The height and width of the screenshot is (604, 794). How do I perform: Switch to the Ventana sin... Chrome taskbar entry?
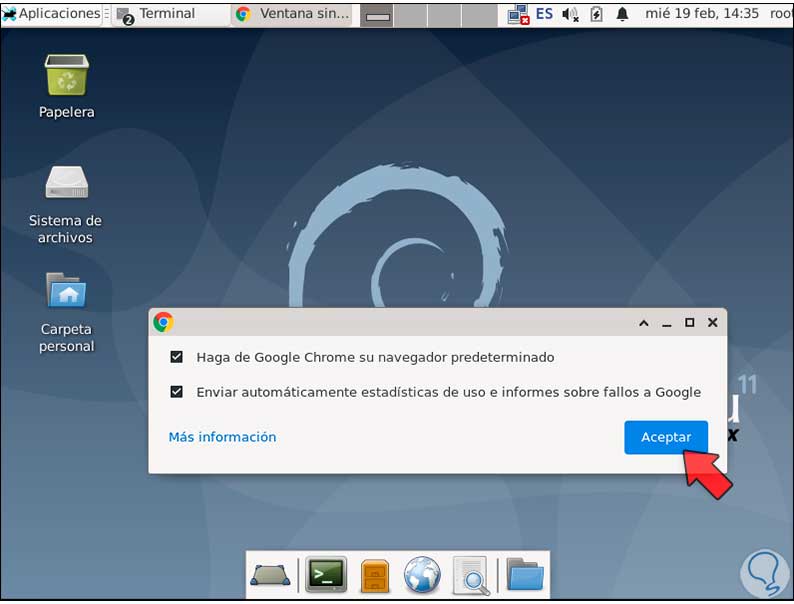coord(294,14)
